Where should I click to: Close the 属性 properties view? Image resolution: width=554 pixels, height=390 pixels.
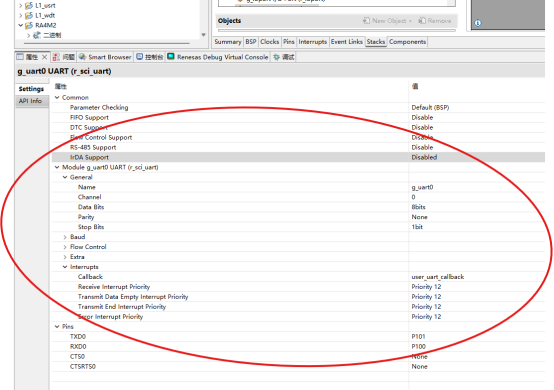(45, 57)
